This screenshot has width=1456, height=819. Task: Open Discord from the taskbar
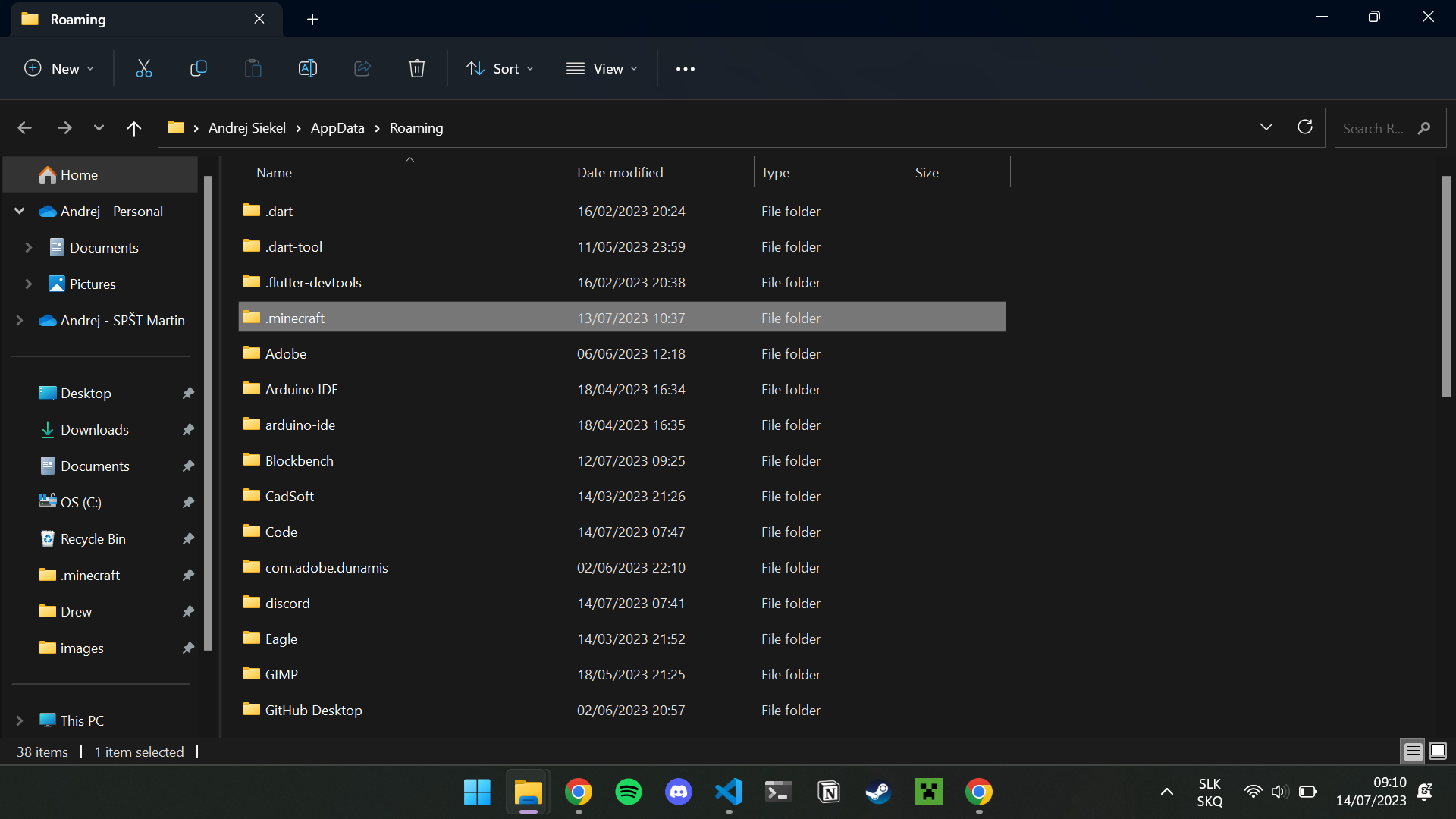click(x=678, y=792)
